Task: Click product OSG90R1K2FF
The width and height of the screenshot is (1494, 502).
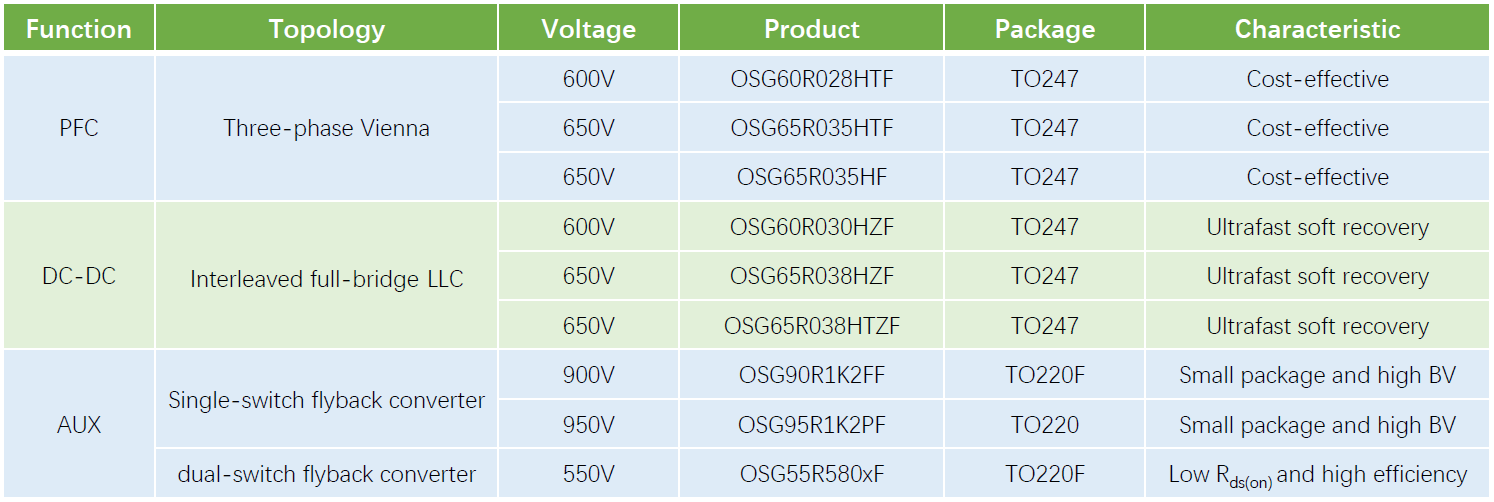Action: click(x=811, y=376)
